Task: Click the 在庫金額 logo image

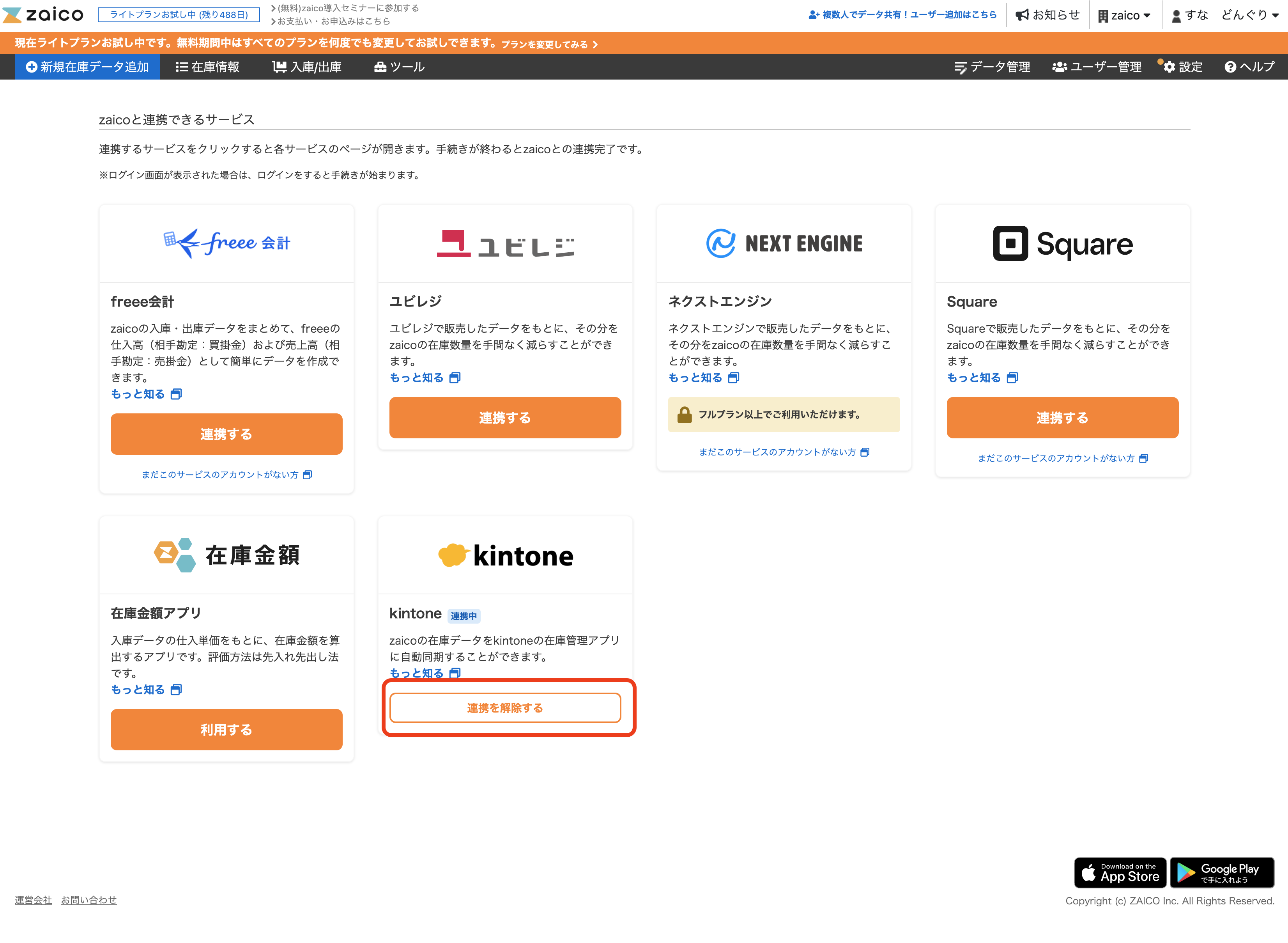Action: (x=226, y=555)
